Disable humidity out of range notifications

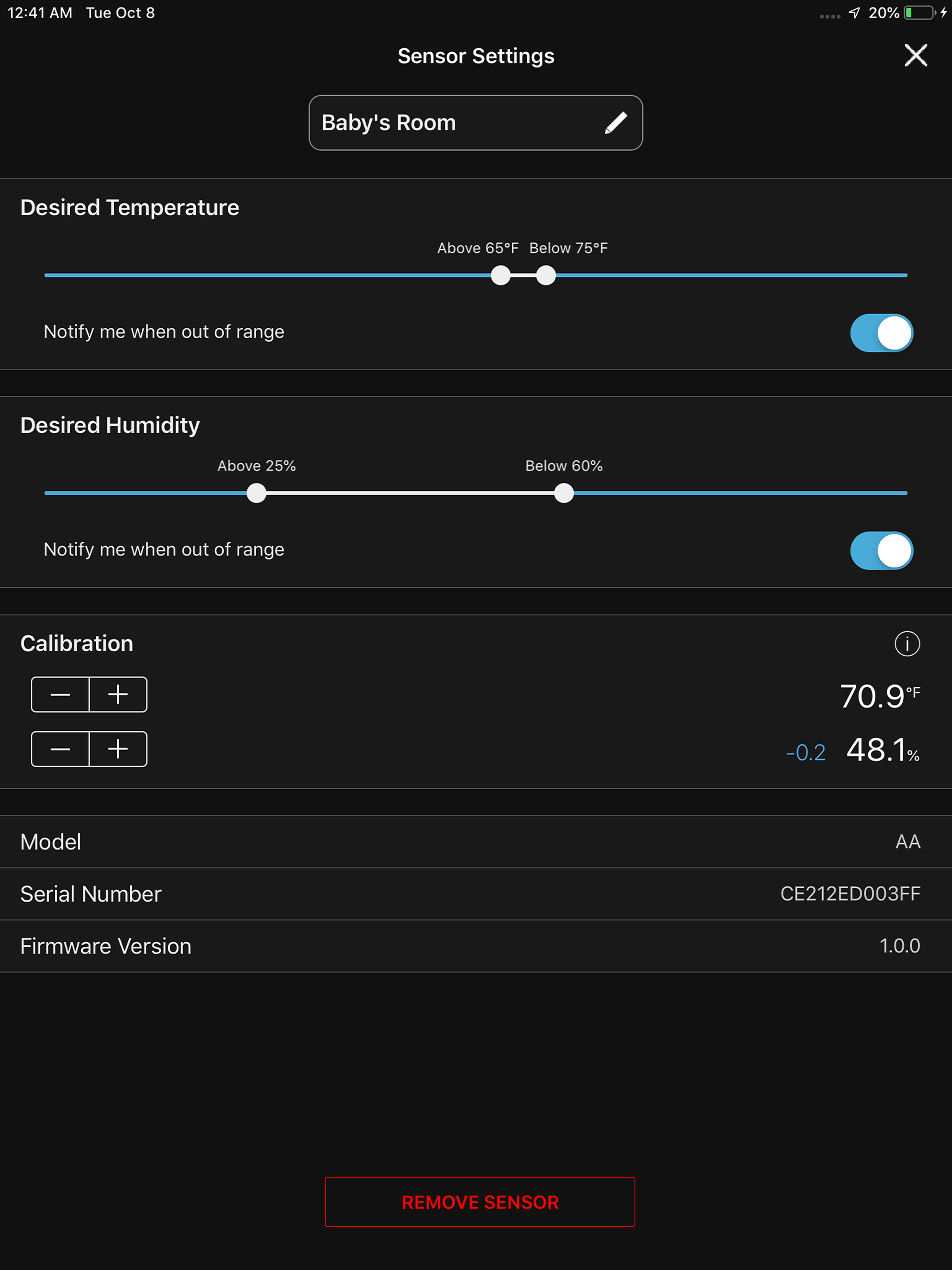click(881, 550)
